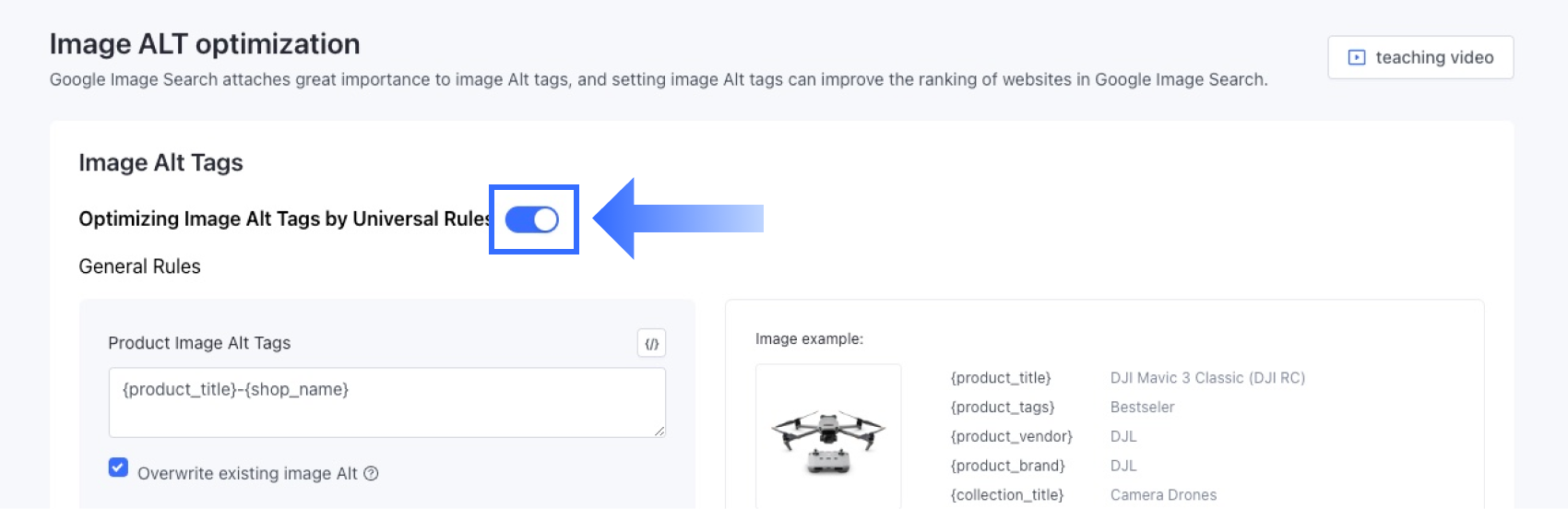
Task: Uncheck Overwrite existing image Alt checkbox
Action: [x=118, y=468]
